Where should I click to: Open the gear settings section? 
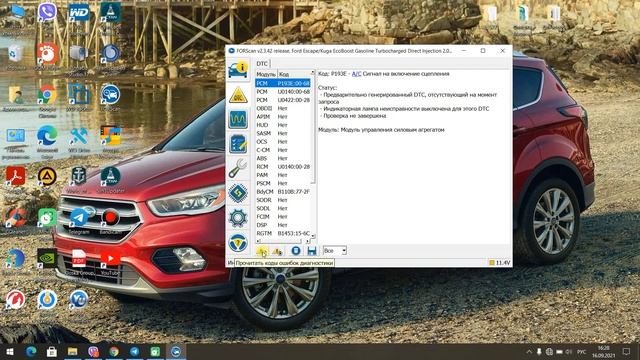coord(238,218)
